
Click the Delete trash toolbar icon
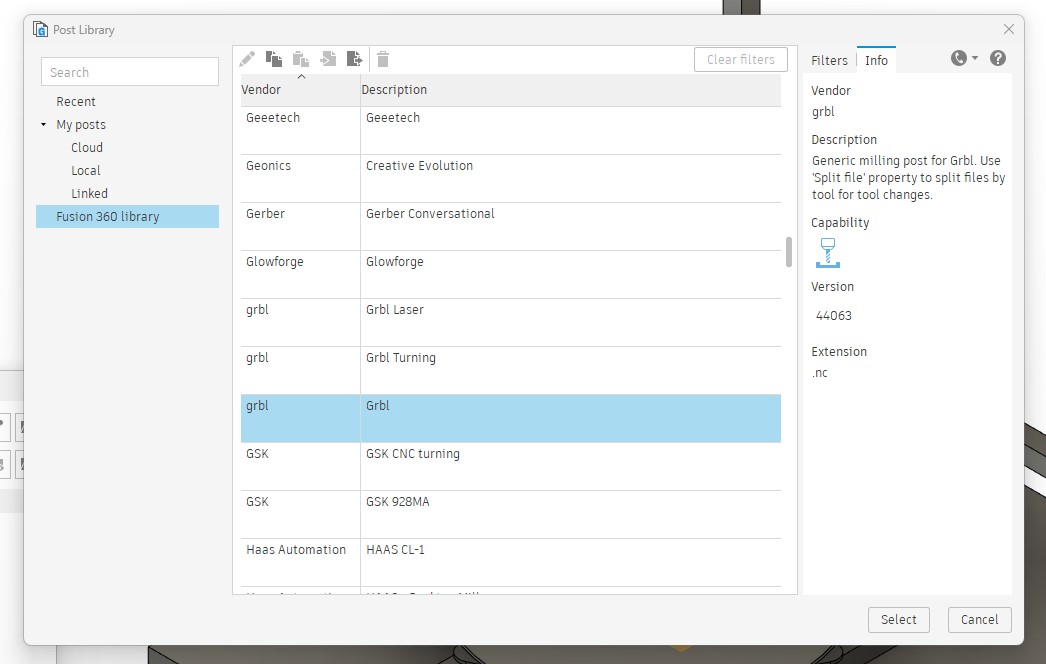383,59
